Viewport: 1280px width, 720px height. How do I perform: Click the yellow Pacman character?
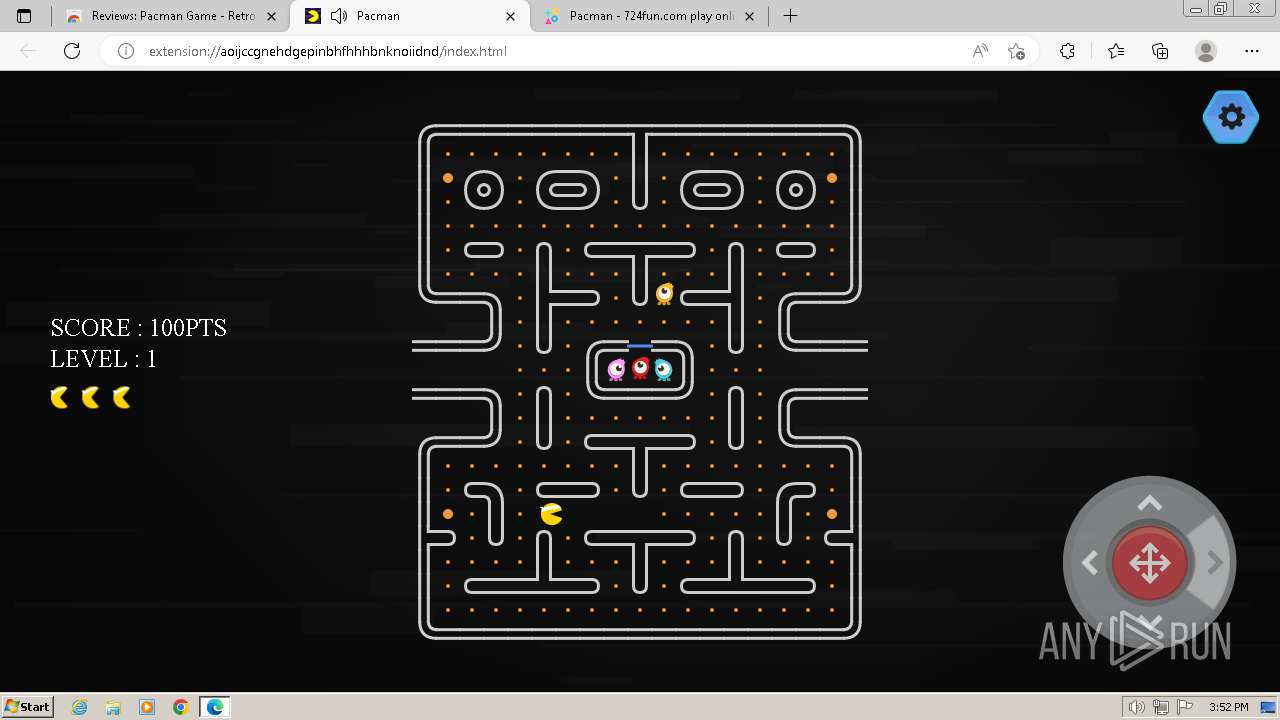551,514
